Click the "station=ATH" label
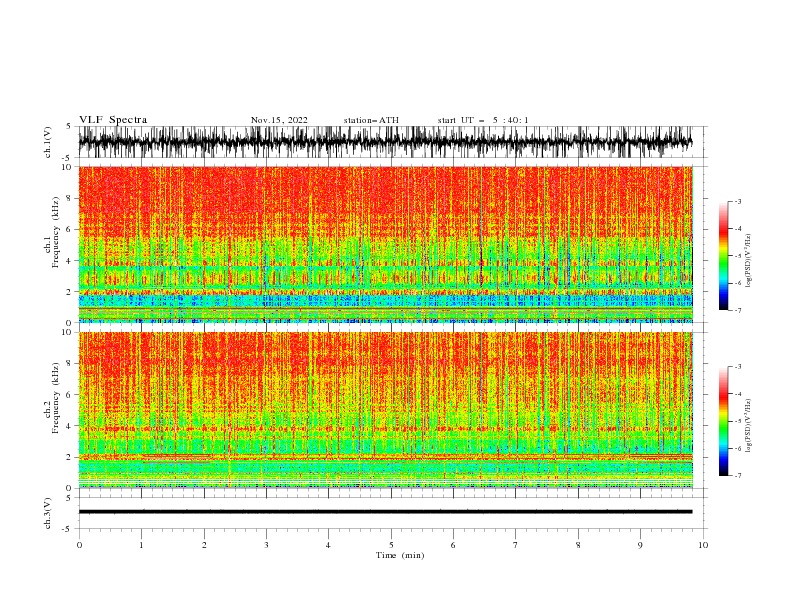The height and width of the screenshot is (612, 792). point(371,120)
